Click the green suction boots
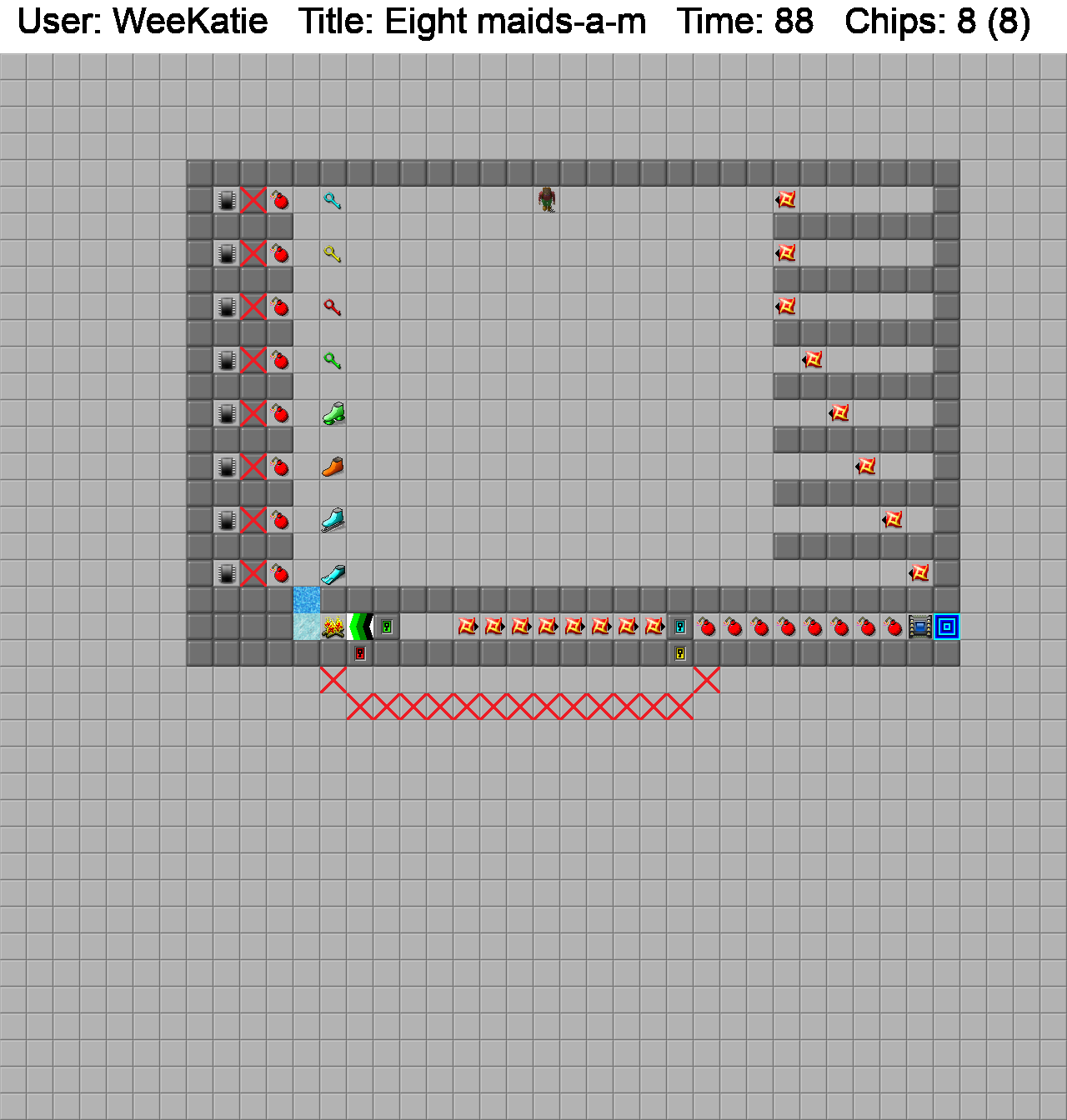The image size is (1067, 1120). click(333, 413)
